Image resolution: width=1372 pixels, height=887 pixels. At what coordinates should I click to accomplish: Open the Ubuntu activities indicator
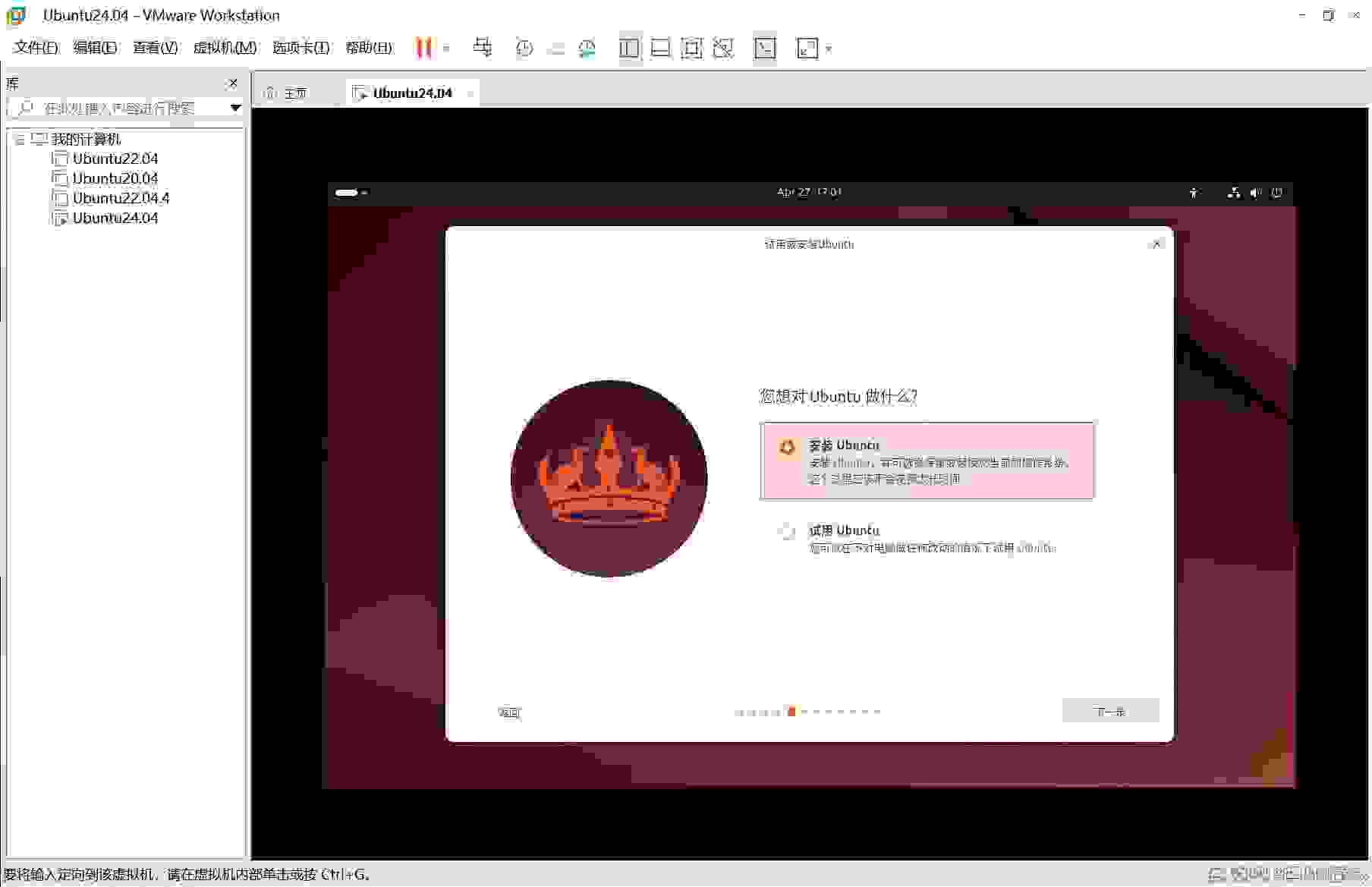(x=351, y=193)
